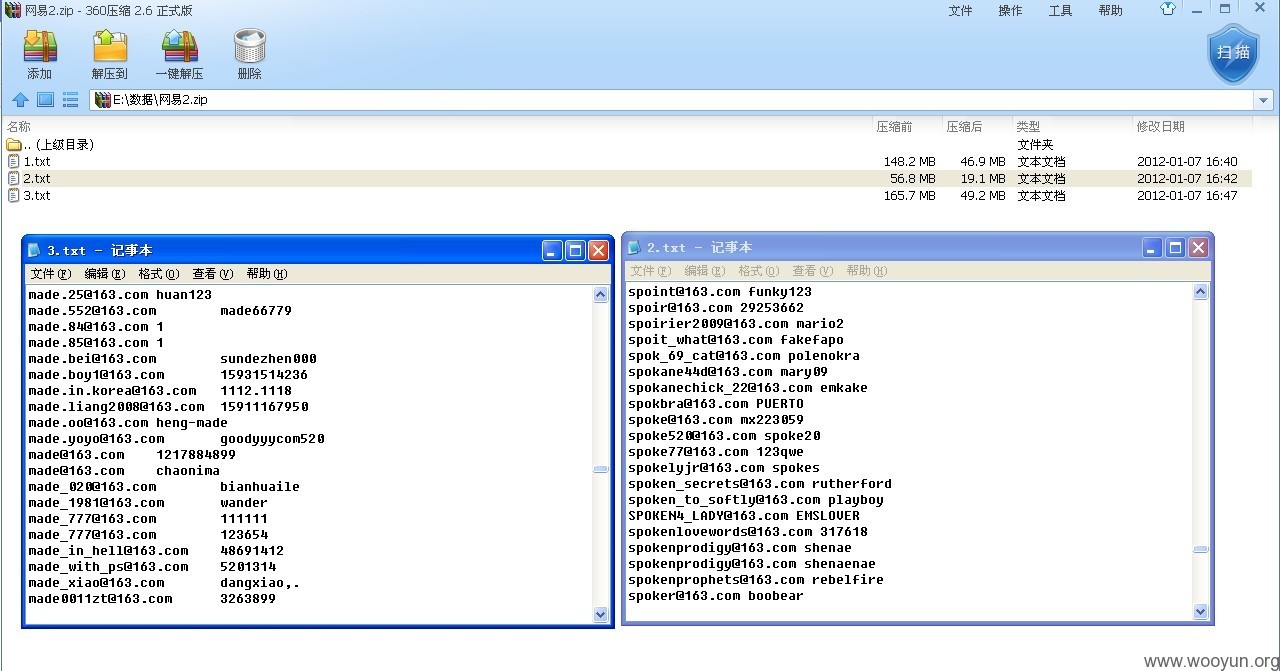Switch to large icon view mode
This screenshot has width=1280, height=671.
45,100
